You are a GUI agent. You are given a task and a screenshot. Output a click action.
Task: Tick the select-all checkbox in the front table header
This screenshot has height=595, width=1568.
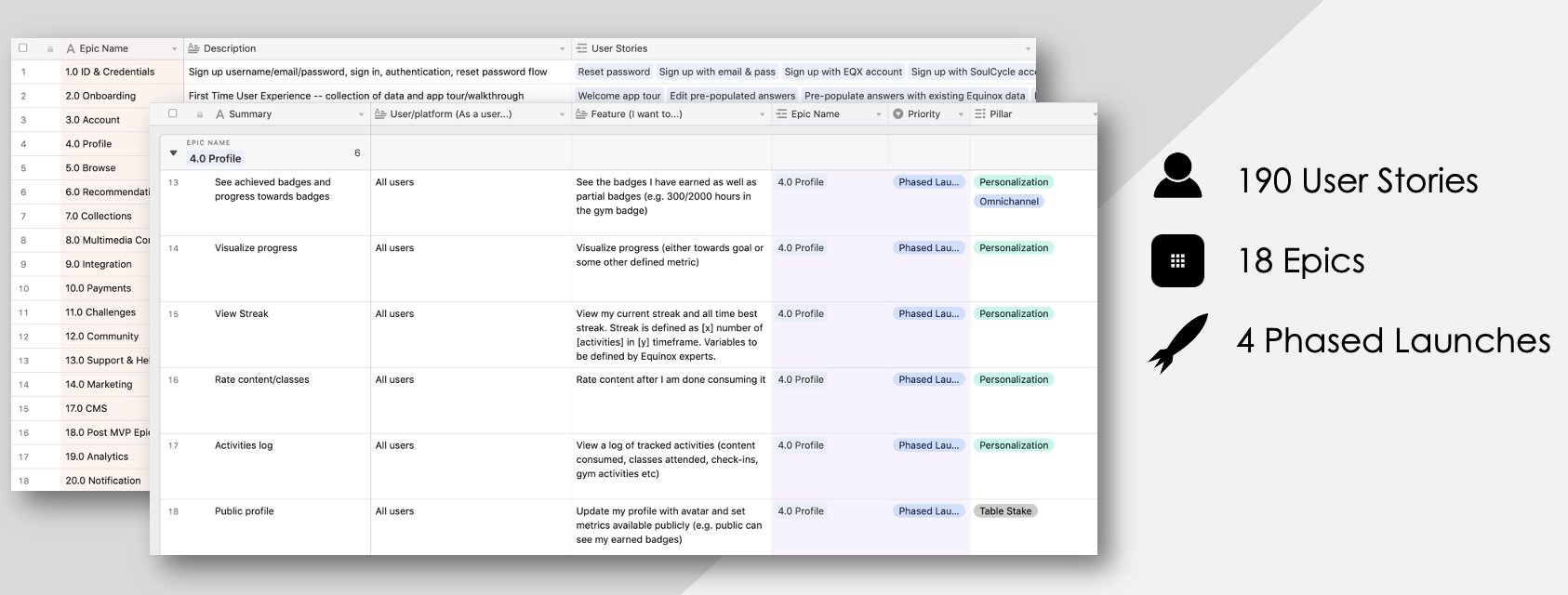point(172,113)
